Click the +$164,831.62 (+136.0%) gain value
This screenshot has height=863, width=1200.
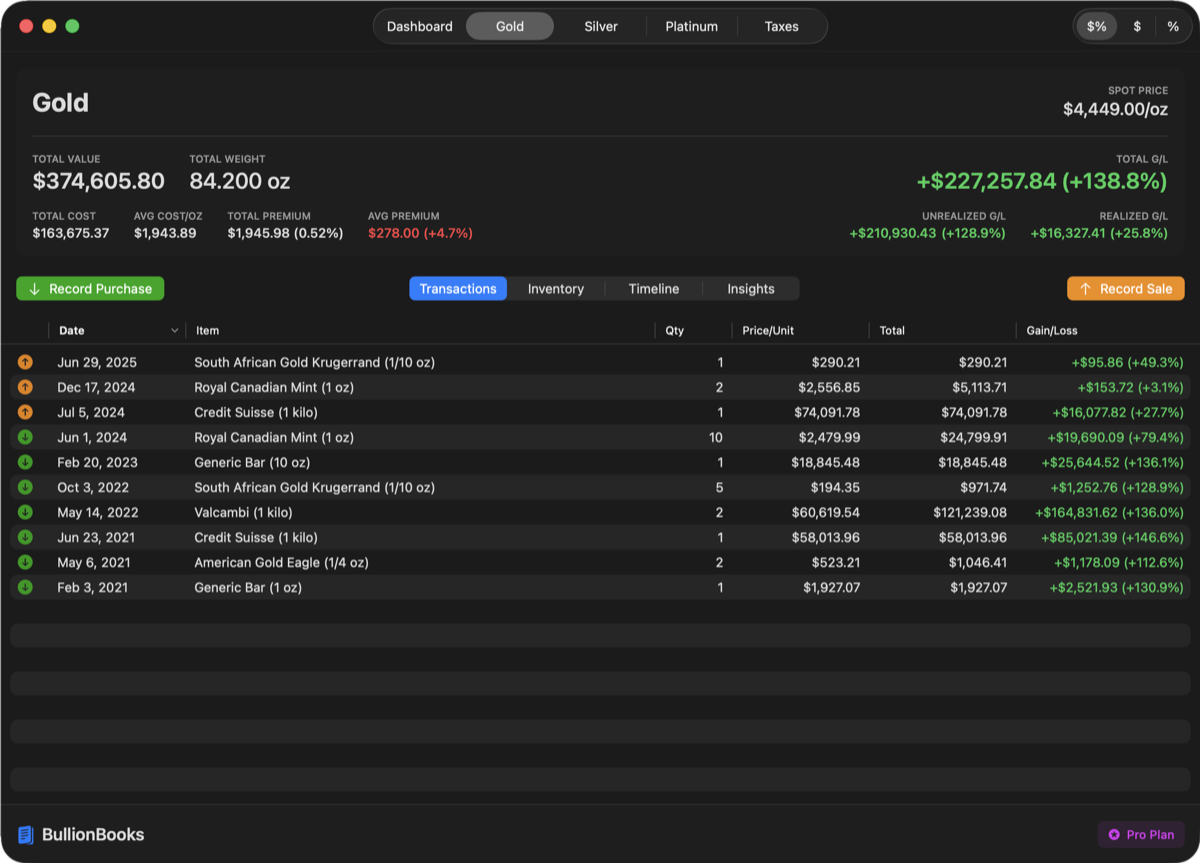[1108, 512]
